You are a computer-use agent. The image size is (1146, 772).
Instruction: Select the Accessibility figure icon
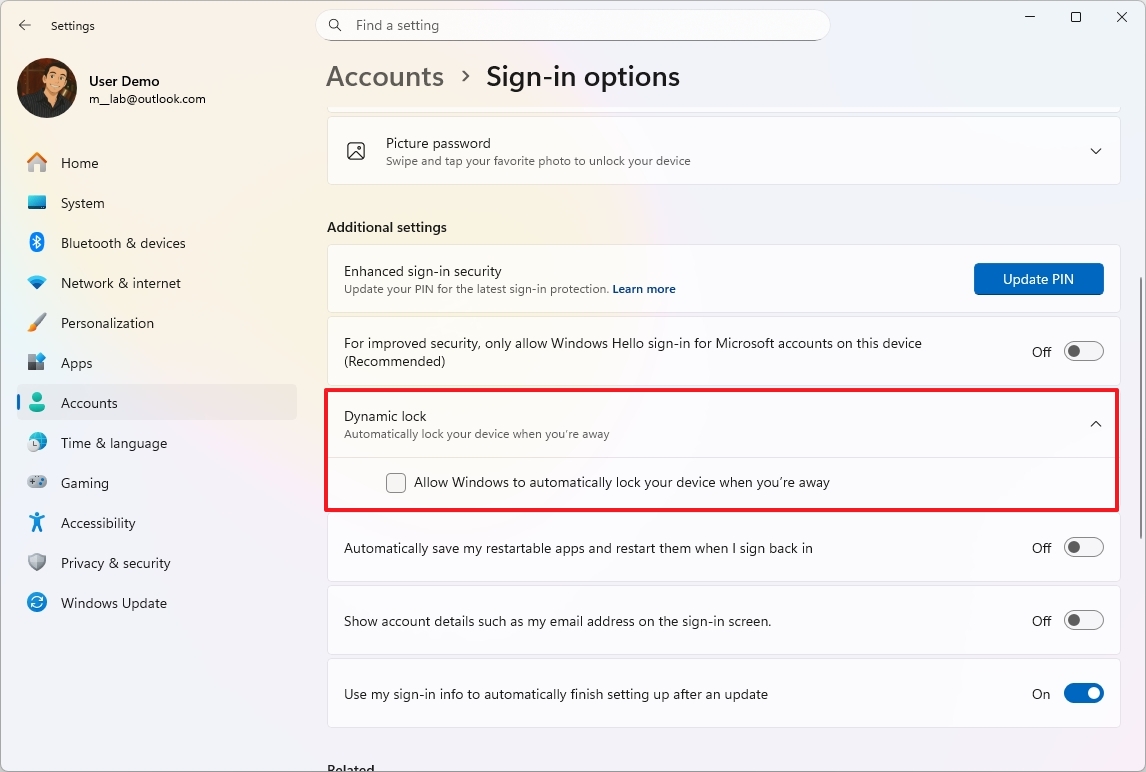37,523
